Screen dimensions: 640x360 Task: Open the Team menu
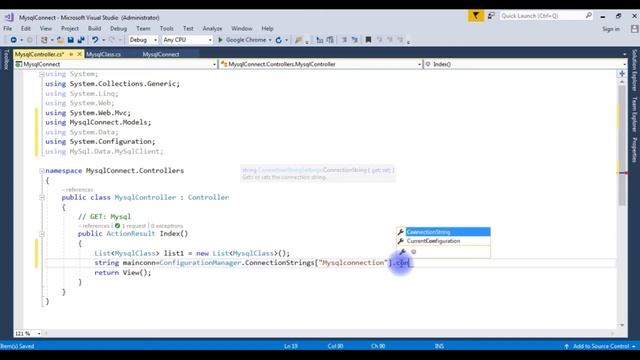click(x=143, y=29)
